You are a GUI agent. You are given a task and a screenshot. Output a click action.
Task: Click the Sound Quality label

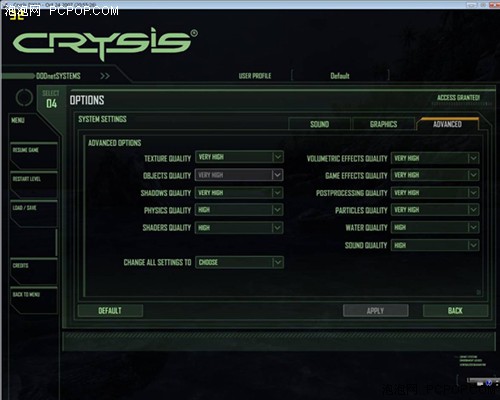(366, 245)
